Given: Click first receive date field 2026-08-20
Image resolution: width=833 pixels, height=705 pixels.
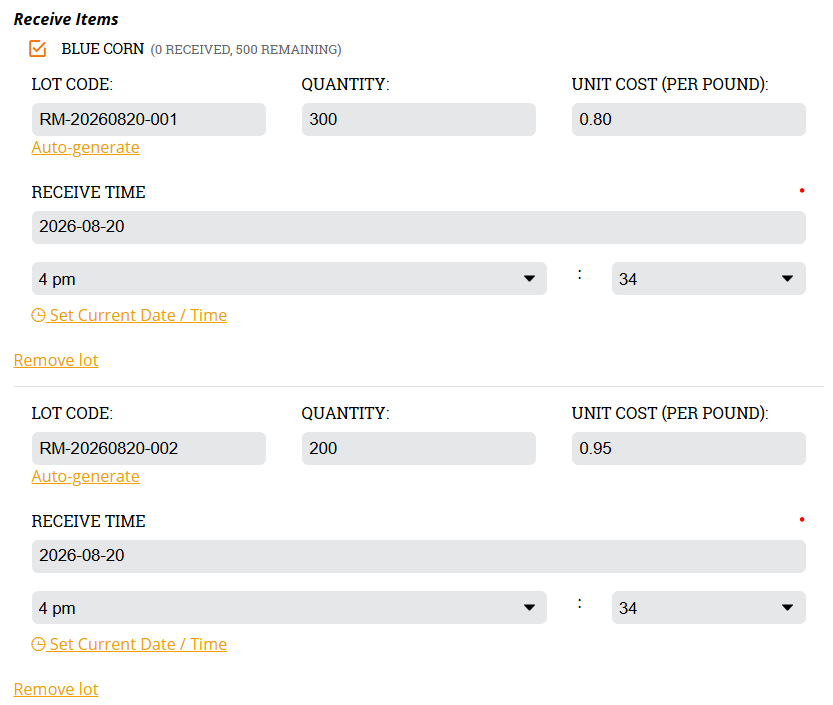Looking at the screenshot, I should (x=419, y=227).
